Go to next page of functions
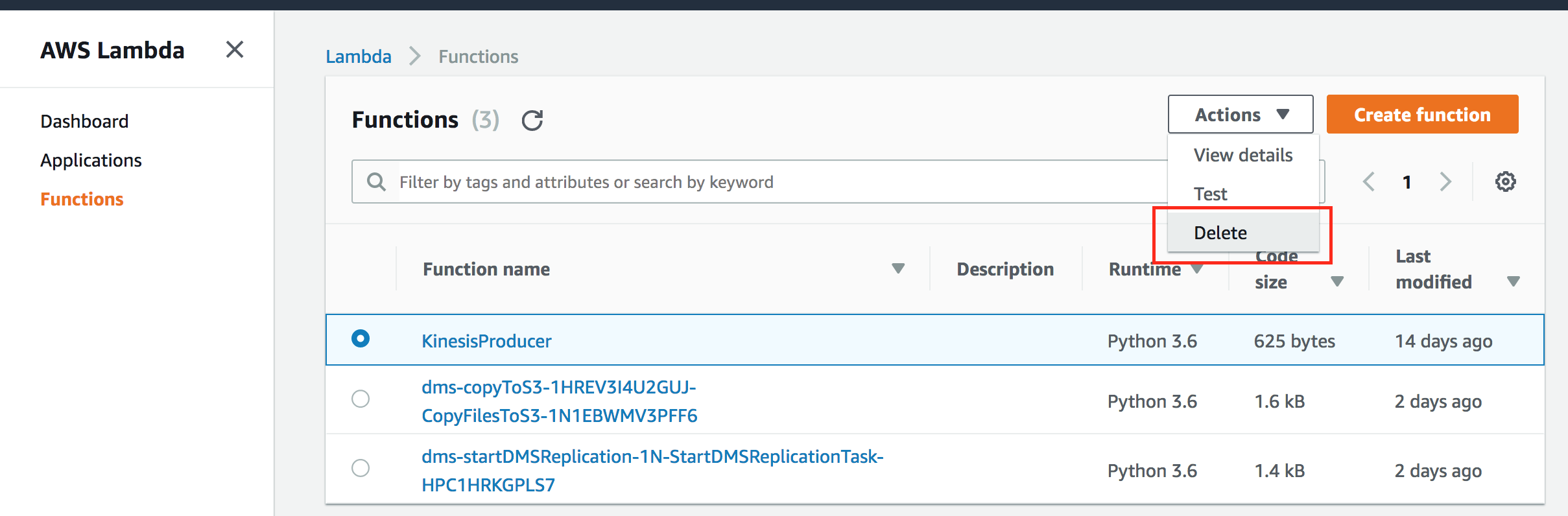Viewport: 1568px width, 516px height. point(1445,182)
